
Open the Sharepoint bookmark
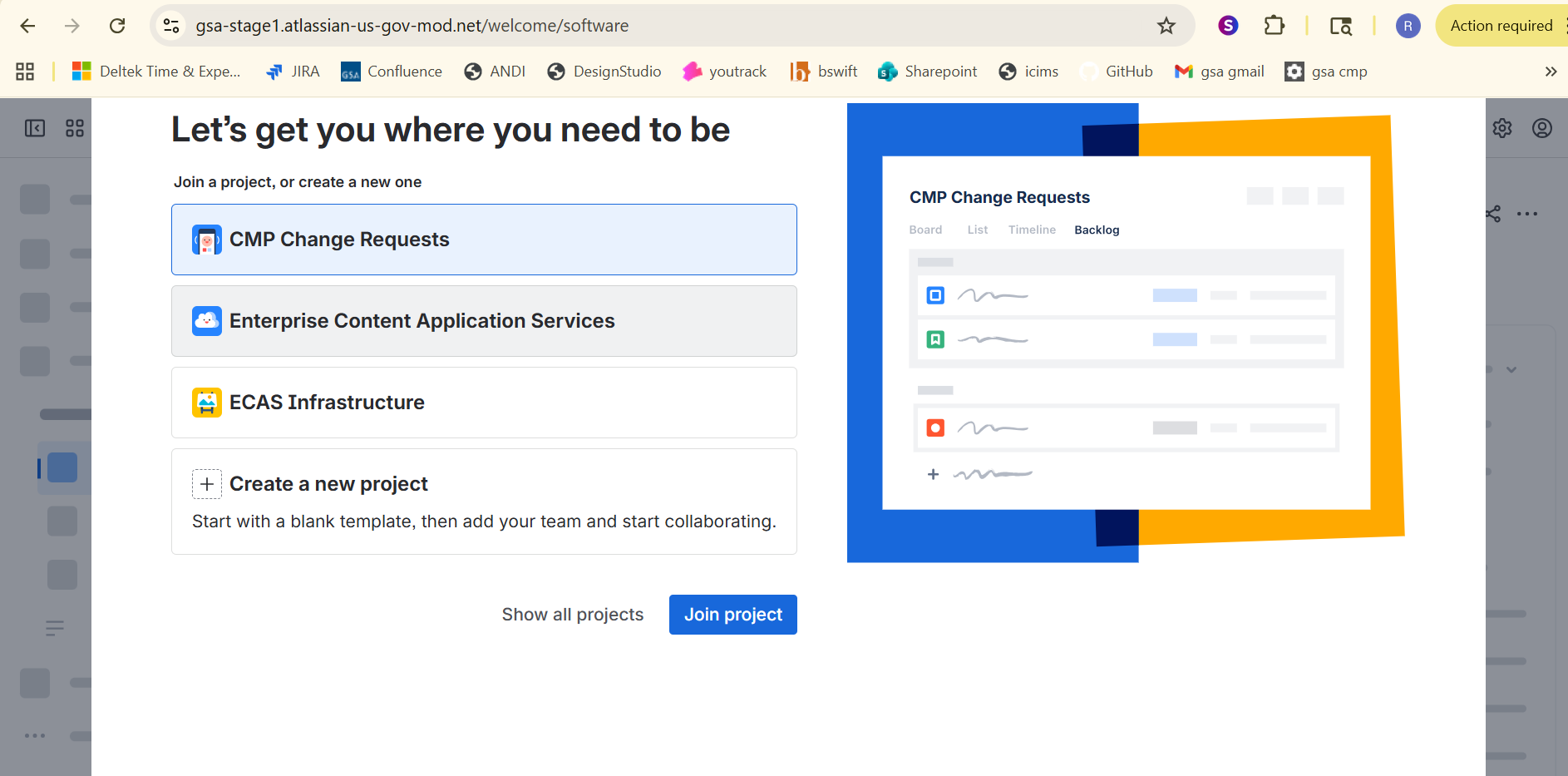pos(928,72)
